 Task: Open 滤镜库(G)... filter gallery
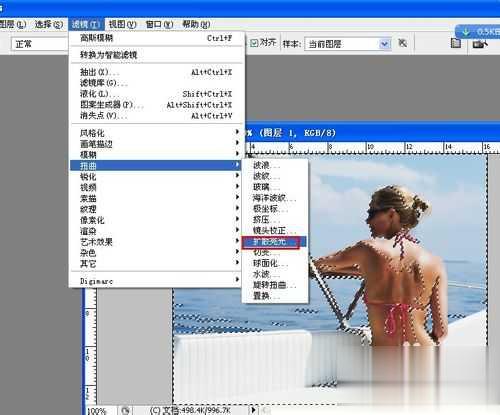[157, 83]
